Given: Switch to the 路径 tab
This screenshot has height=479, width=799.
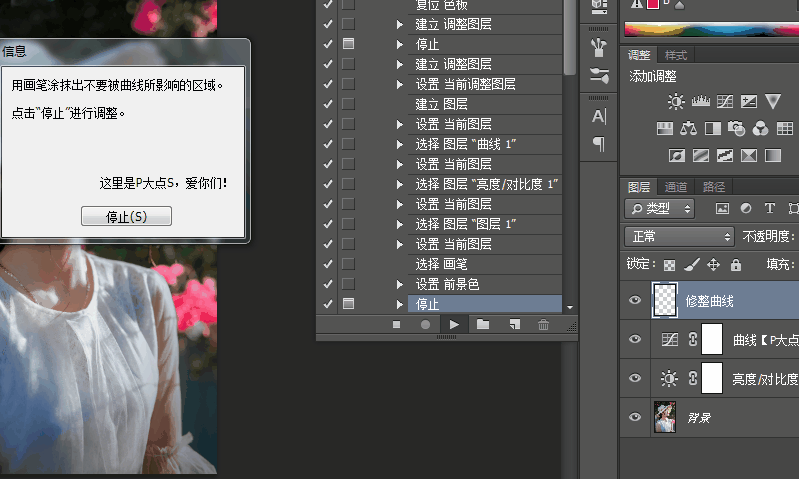Looking at the screenshot, I should coord(713,187).
